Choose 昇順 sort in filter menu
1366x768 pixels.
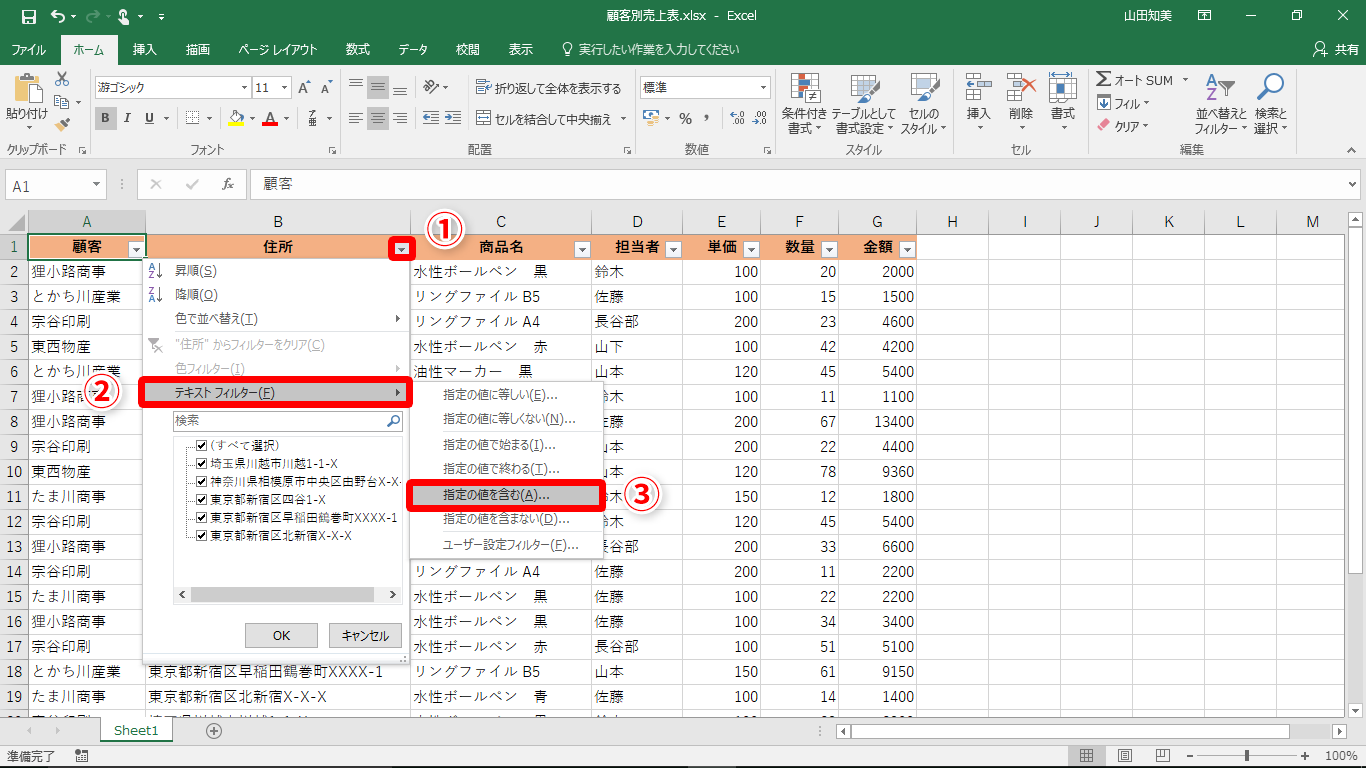(276, 270)
